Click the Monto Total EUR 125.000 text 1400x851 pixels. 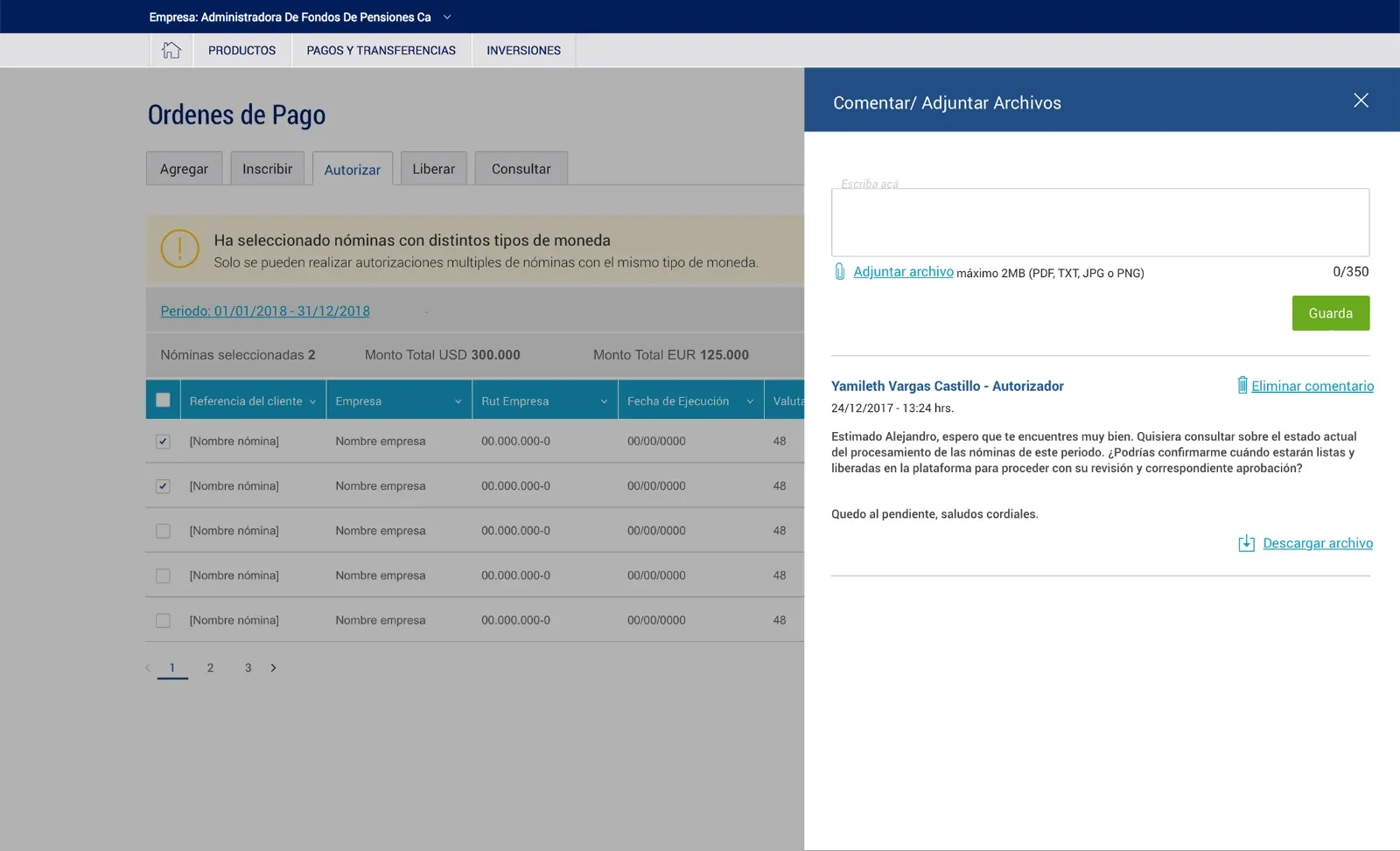click(x=671, y=355)
